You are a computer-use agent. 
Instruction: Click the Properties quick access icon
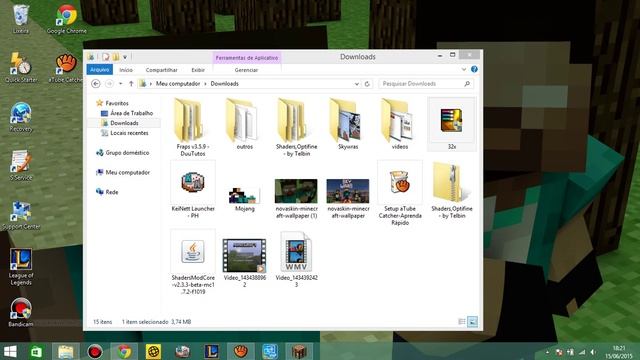(106, 57)
